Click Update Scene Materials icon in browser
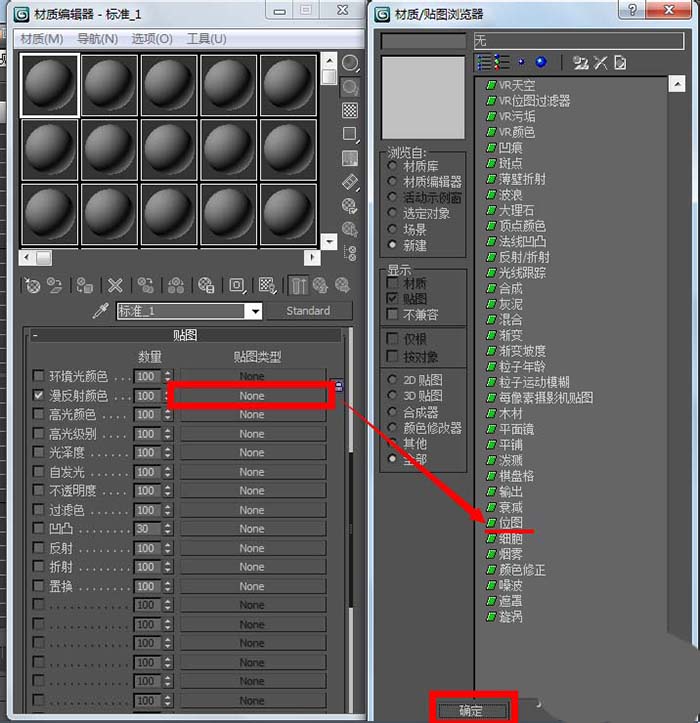Viewport: 700px width, 723px height. coord(580,63)
